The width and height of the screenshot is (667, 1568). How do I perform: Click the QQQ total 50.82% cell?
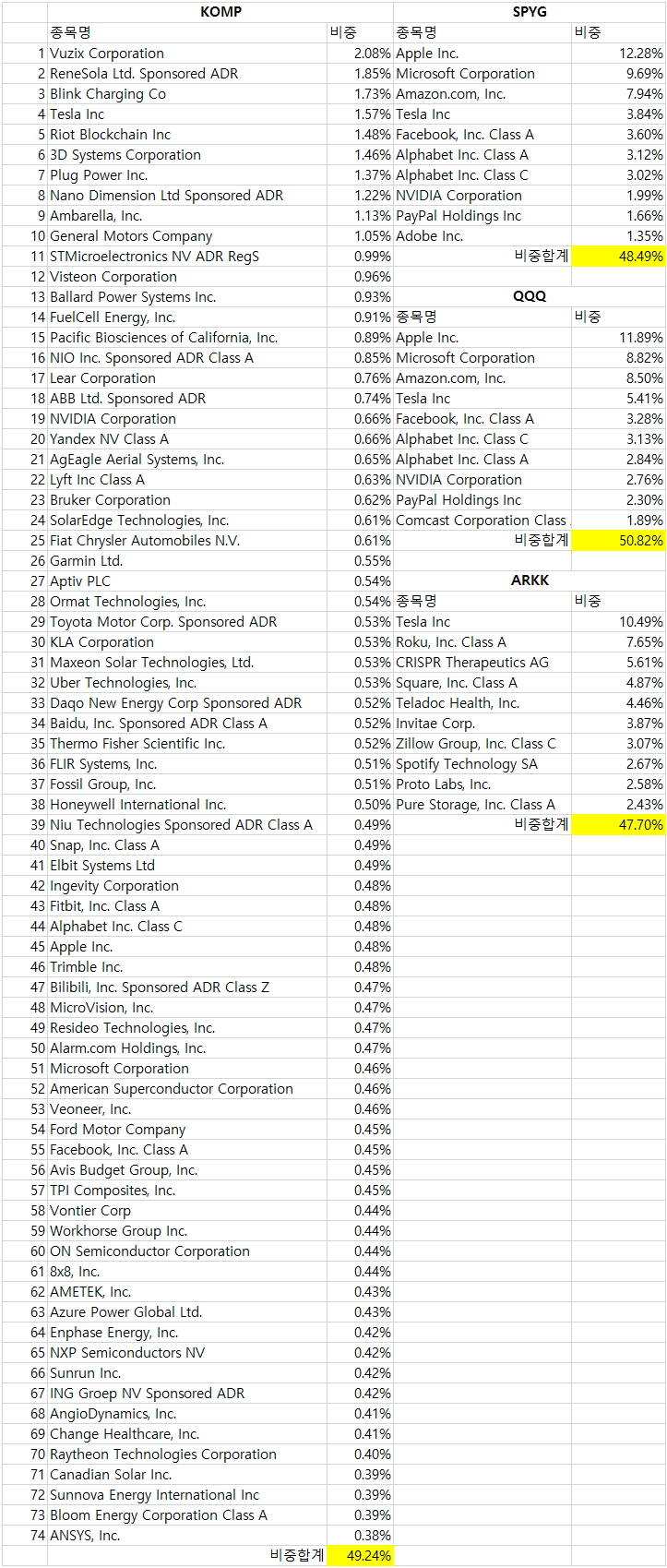(x=618, y=541)
